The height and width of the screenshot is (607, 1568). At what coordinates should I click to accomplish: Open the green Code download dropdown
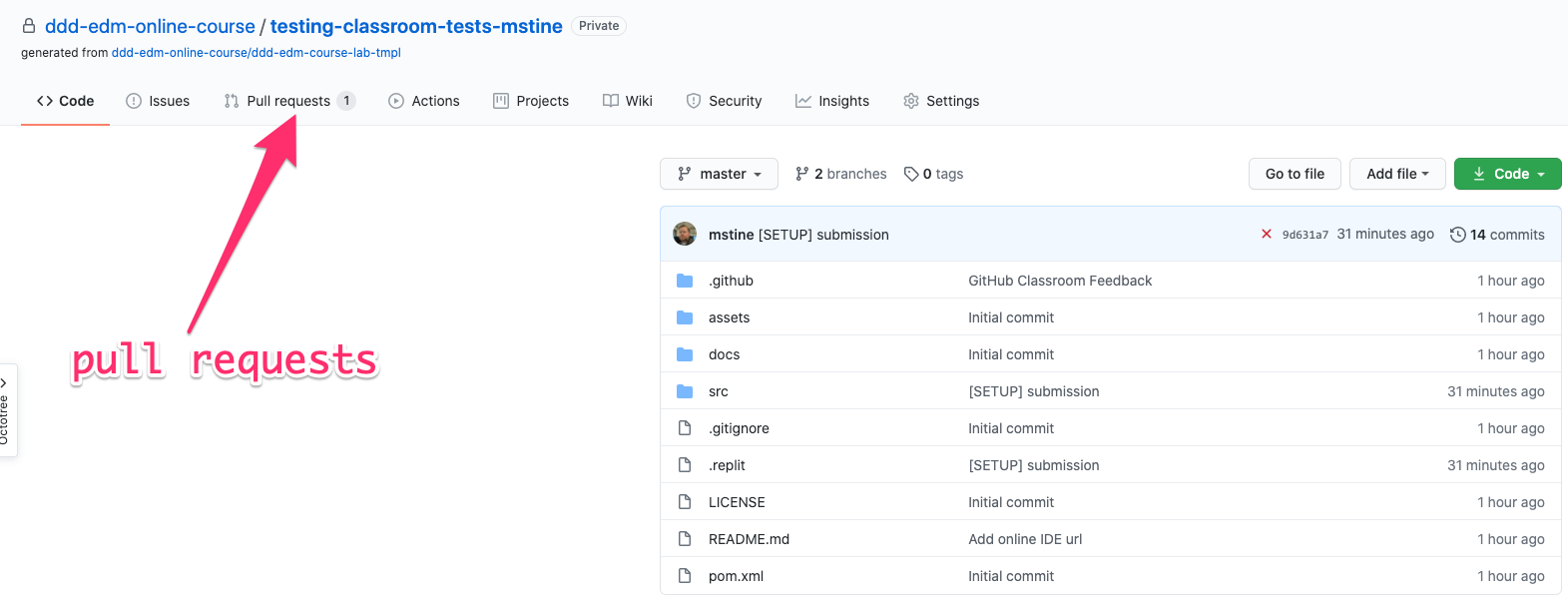click(1508, 174)
